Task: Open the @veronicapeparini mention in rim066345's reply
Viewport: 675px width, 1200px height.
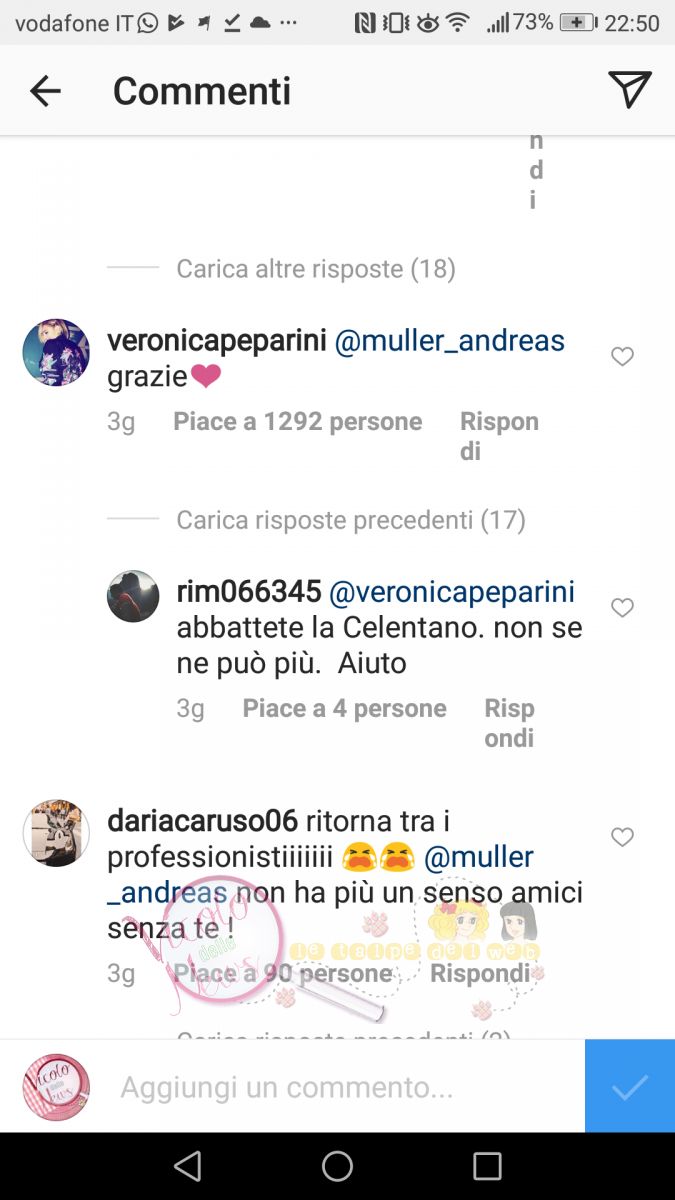Action: point(452,592)
